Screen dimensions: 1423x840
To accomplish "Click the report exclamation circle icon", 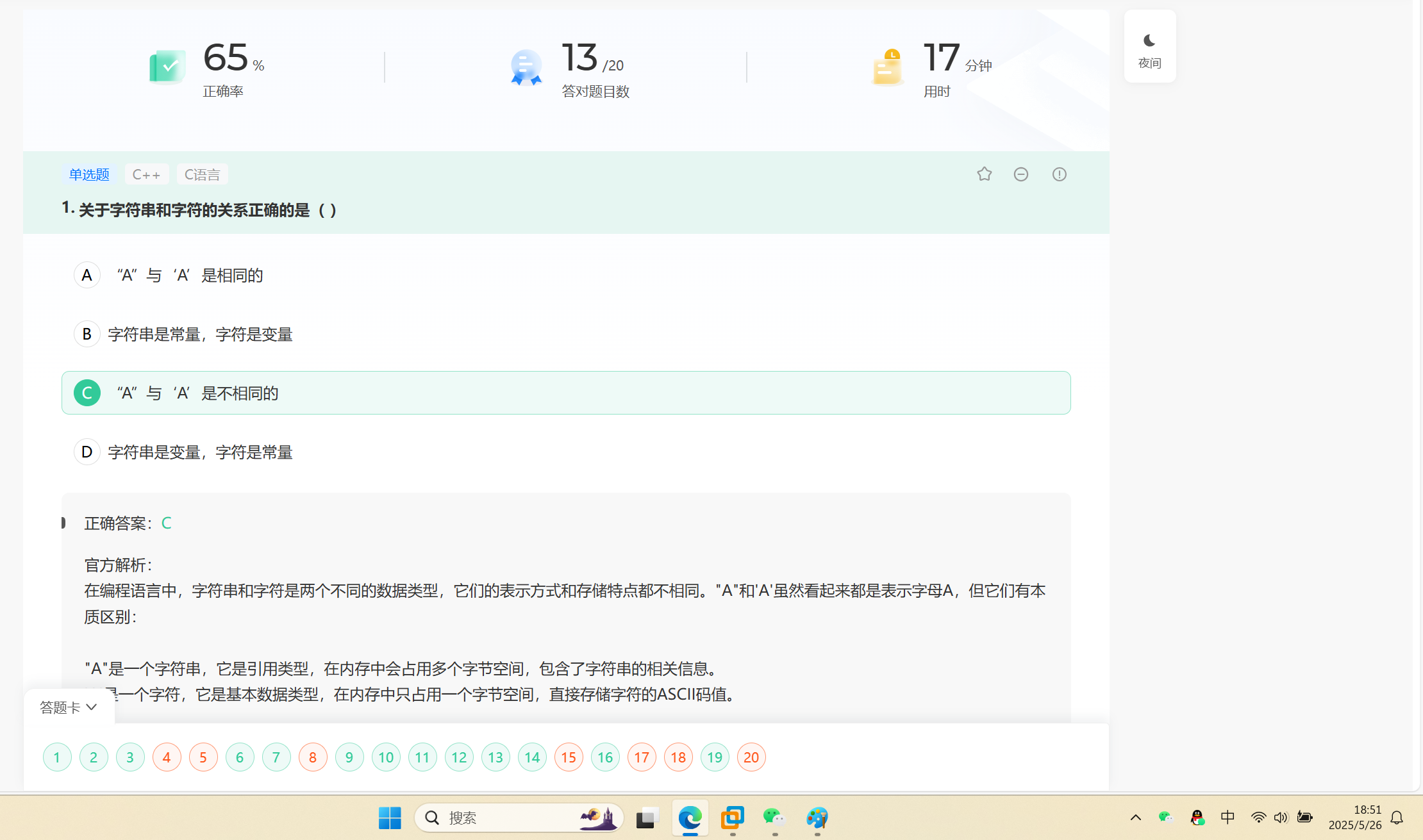I will (x=1059, y=174).
